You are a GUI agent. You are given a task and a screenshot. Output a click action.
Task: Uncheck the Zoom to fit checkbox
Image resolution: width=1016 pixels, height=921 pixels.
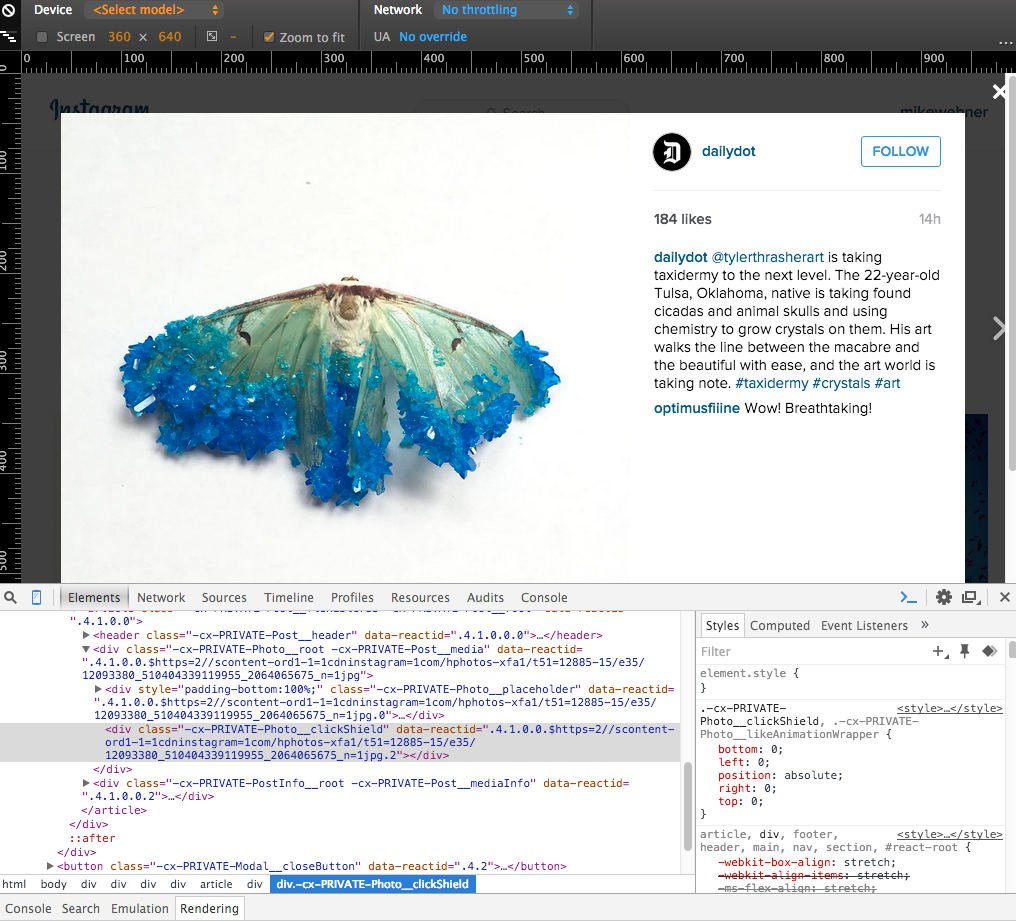tap(269, 37)
